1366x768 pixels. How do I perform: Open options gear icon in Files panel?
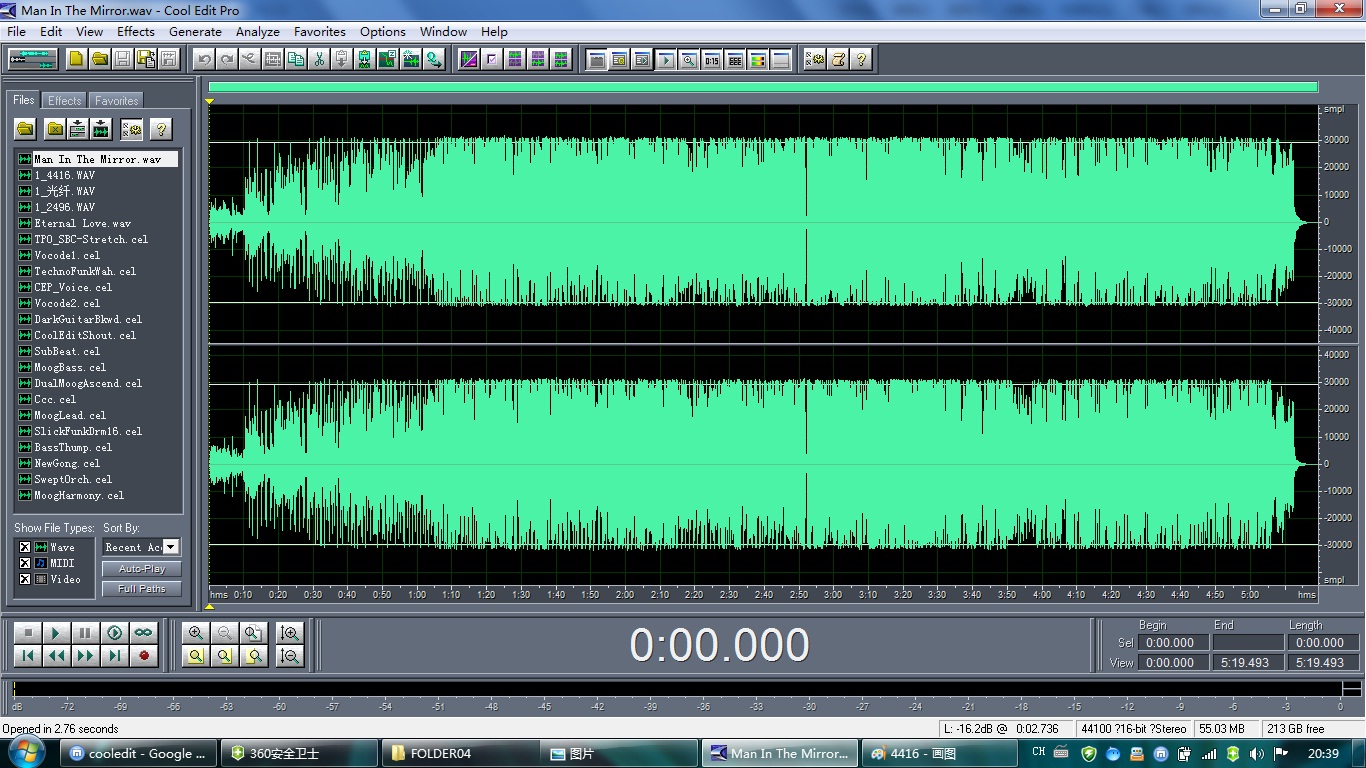click(132, 129)
